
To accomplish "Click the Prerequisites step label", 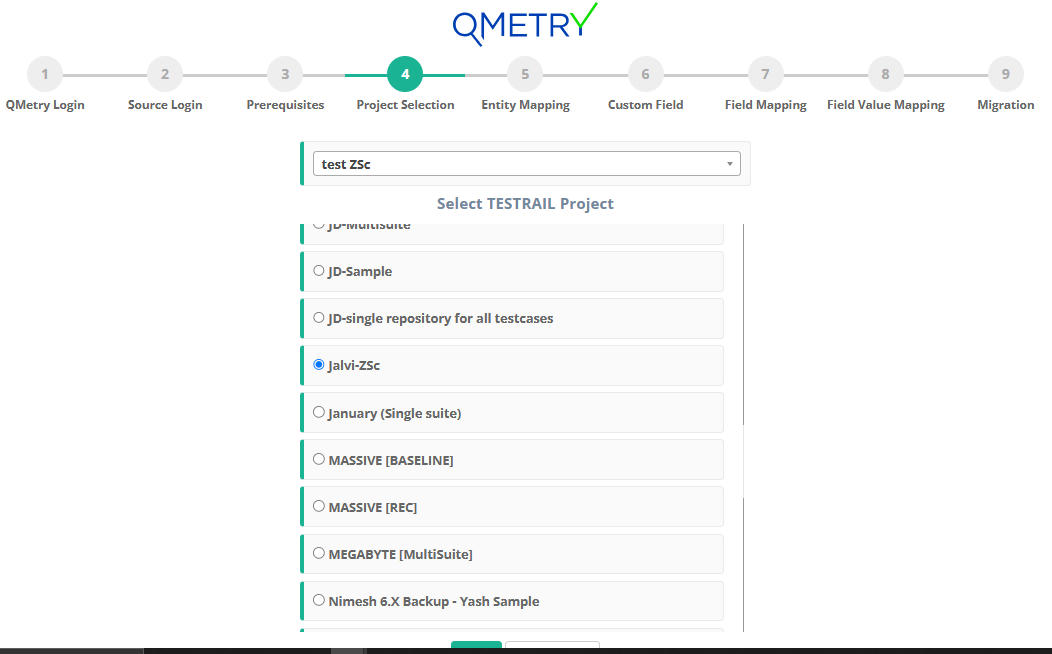I will pyautogui.click(x=285, y=105).
